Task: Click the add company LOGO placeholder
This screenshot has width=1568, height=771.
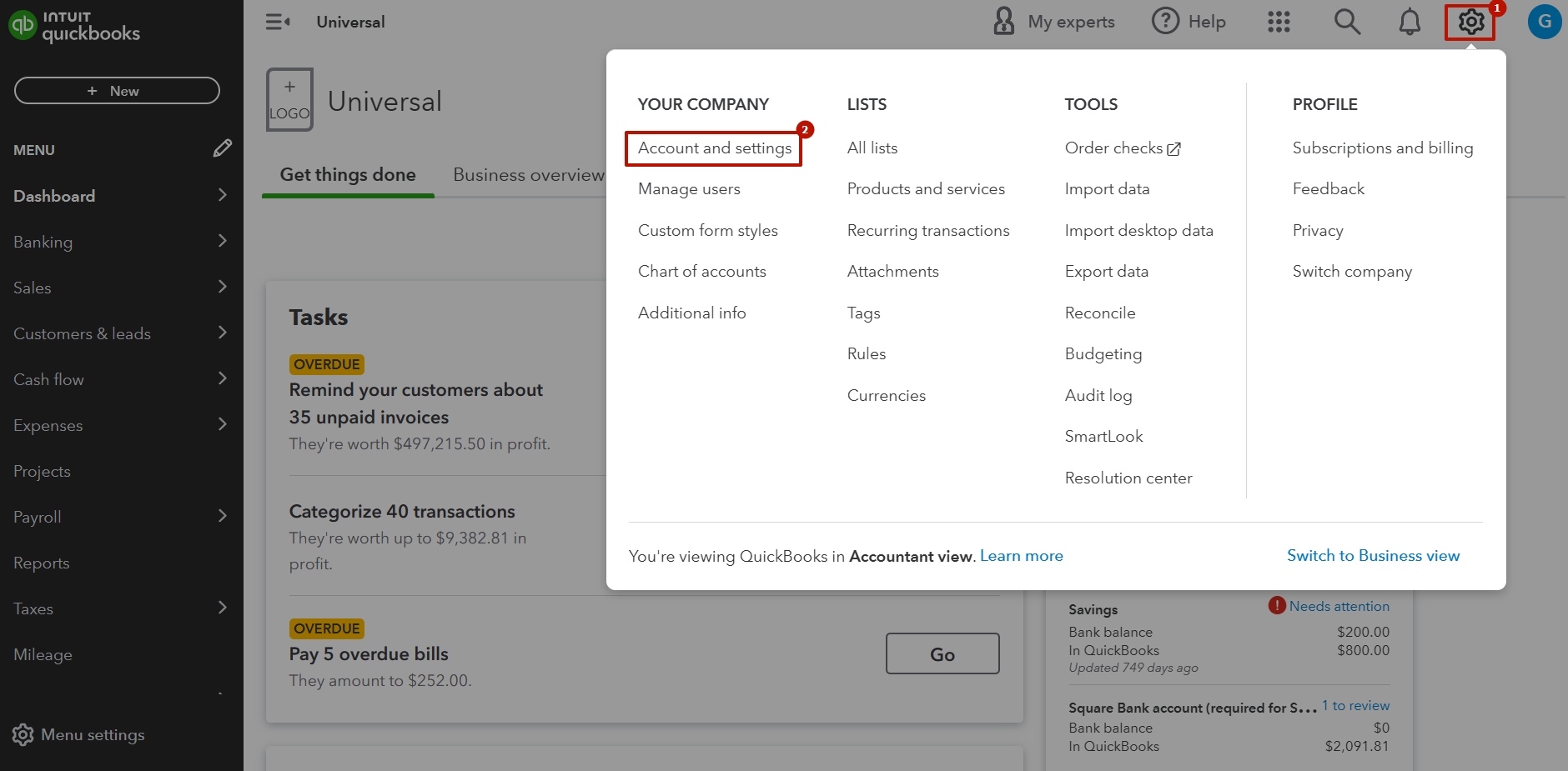Action: coord(289,100)
